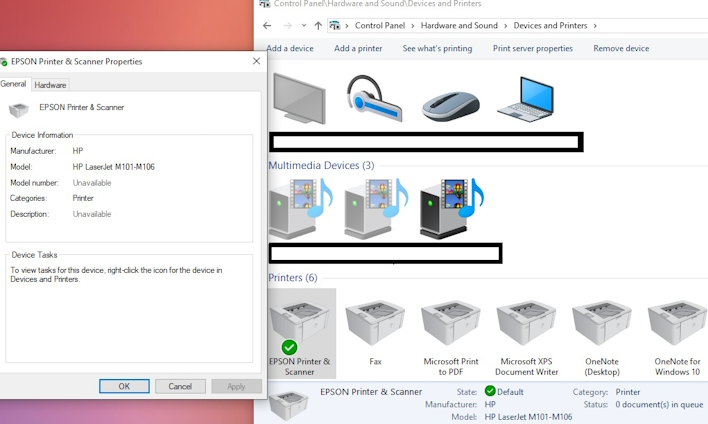Screen dimensions: 708x424
Task: Click the Default state in details pane
Action: point(510,392)
